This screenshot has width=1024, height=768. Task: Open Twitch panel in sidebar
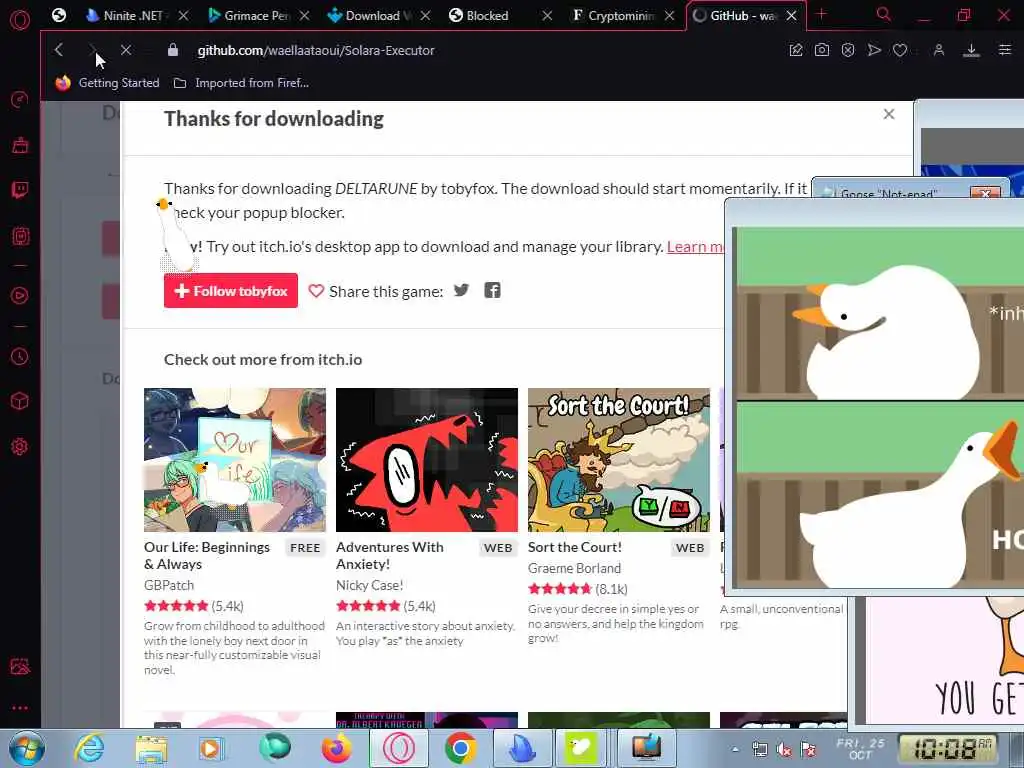[x=20, y=190]
